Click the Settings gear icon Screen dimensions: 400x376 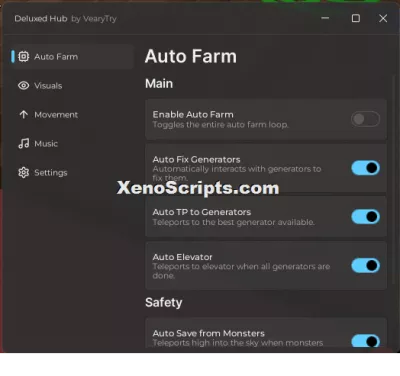tap(24, 173)
